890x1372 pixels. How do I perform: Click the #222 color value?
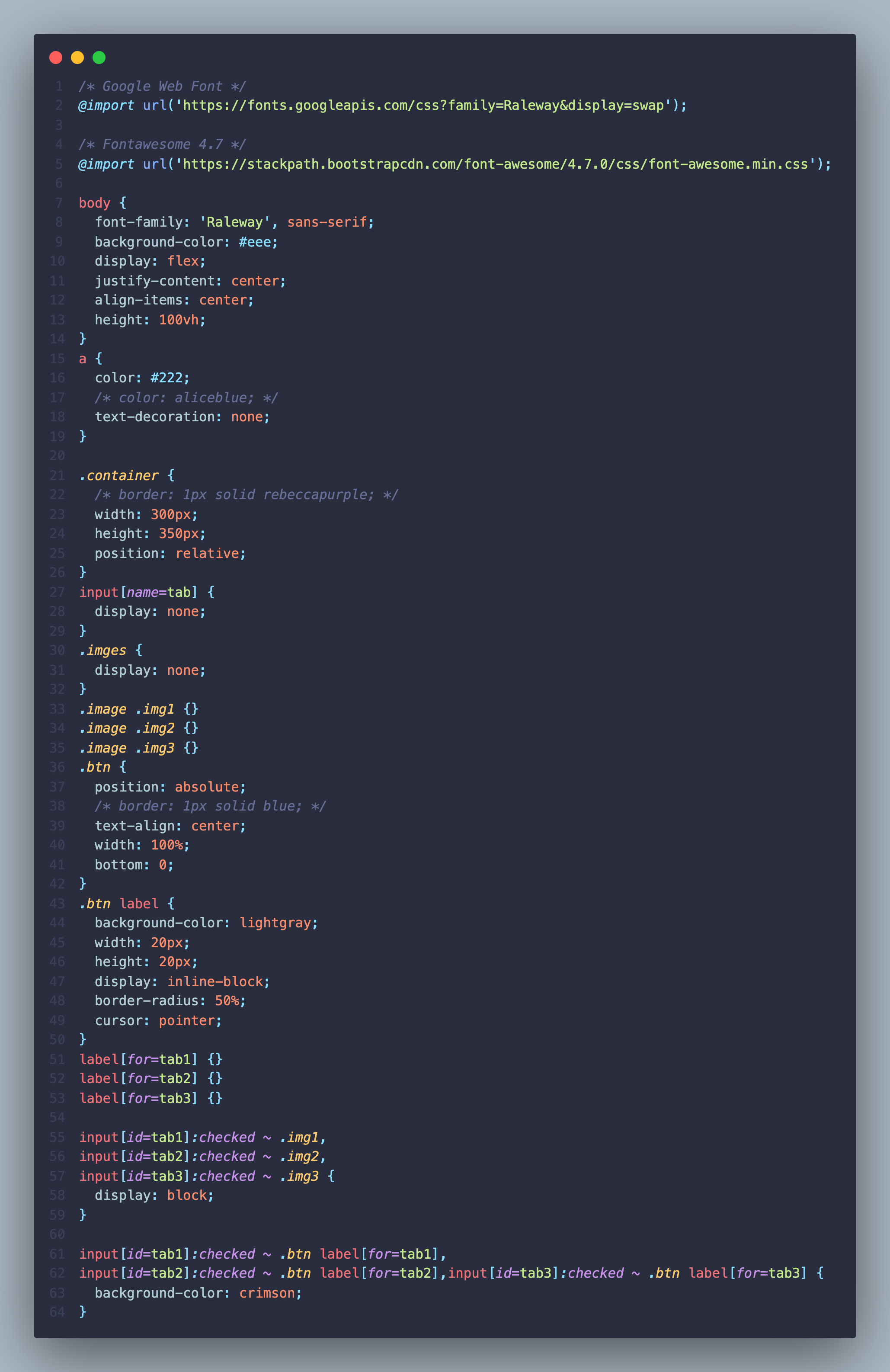click(x=166, y=378)
